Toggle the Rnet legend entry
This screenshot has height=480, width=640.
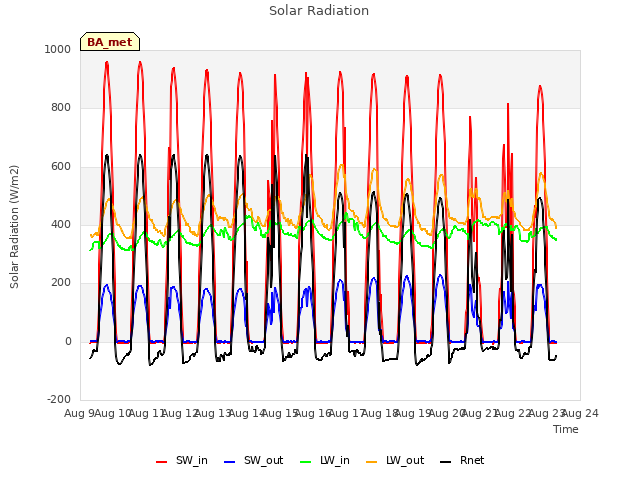462,460
